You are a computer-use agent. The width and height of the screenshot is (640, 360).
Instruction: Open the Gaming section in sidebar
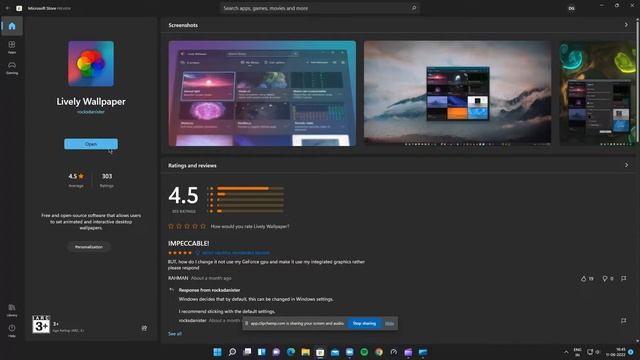tap(12, 68)
